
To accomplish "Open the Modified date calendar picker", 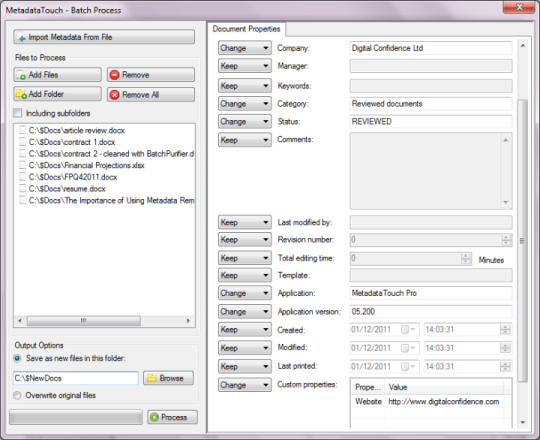I will [408, 348].
